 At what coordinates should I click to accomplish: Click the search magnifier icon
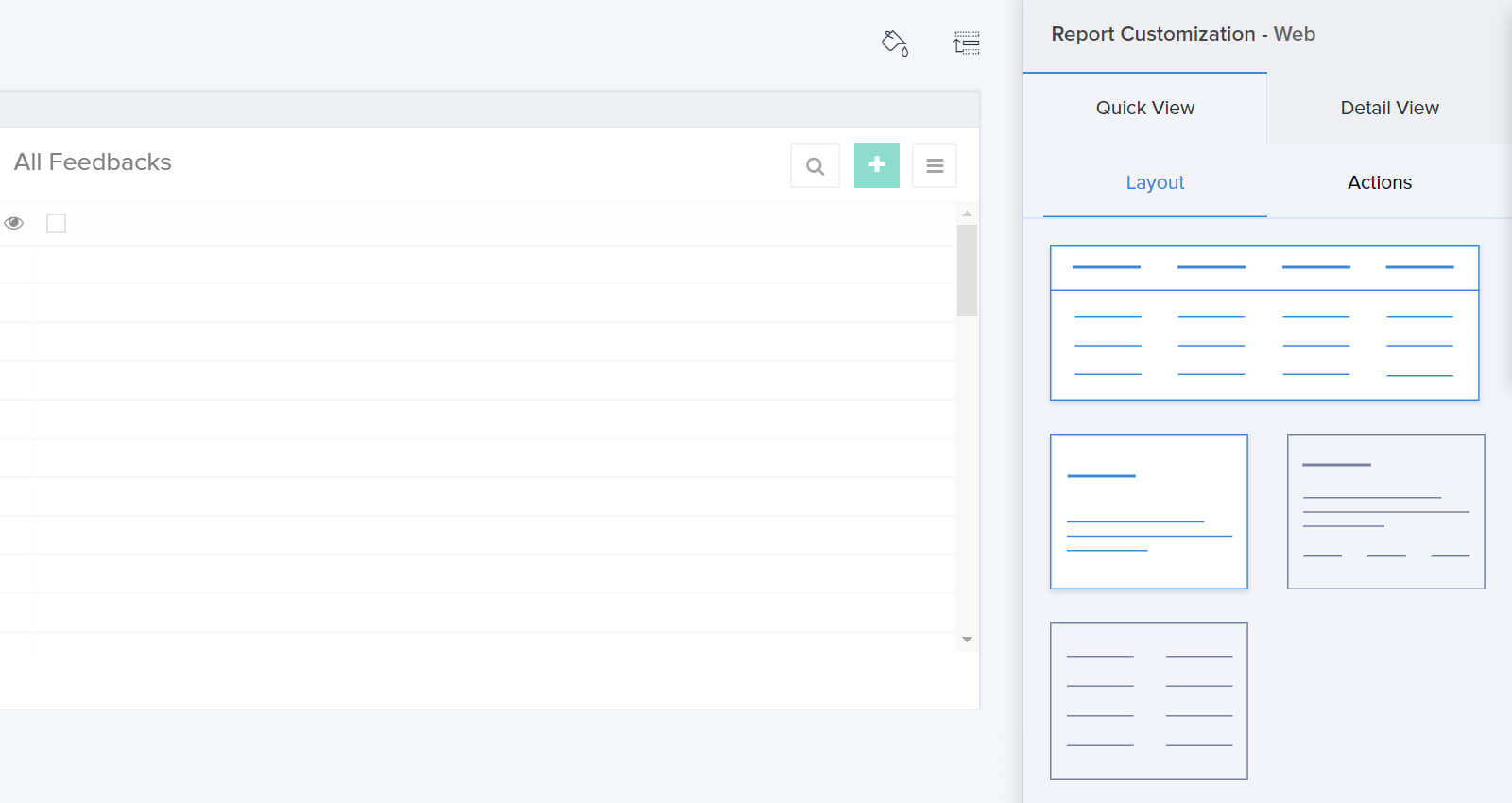815,166
